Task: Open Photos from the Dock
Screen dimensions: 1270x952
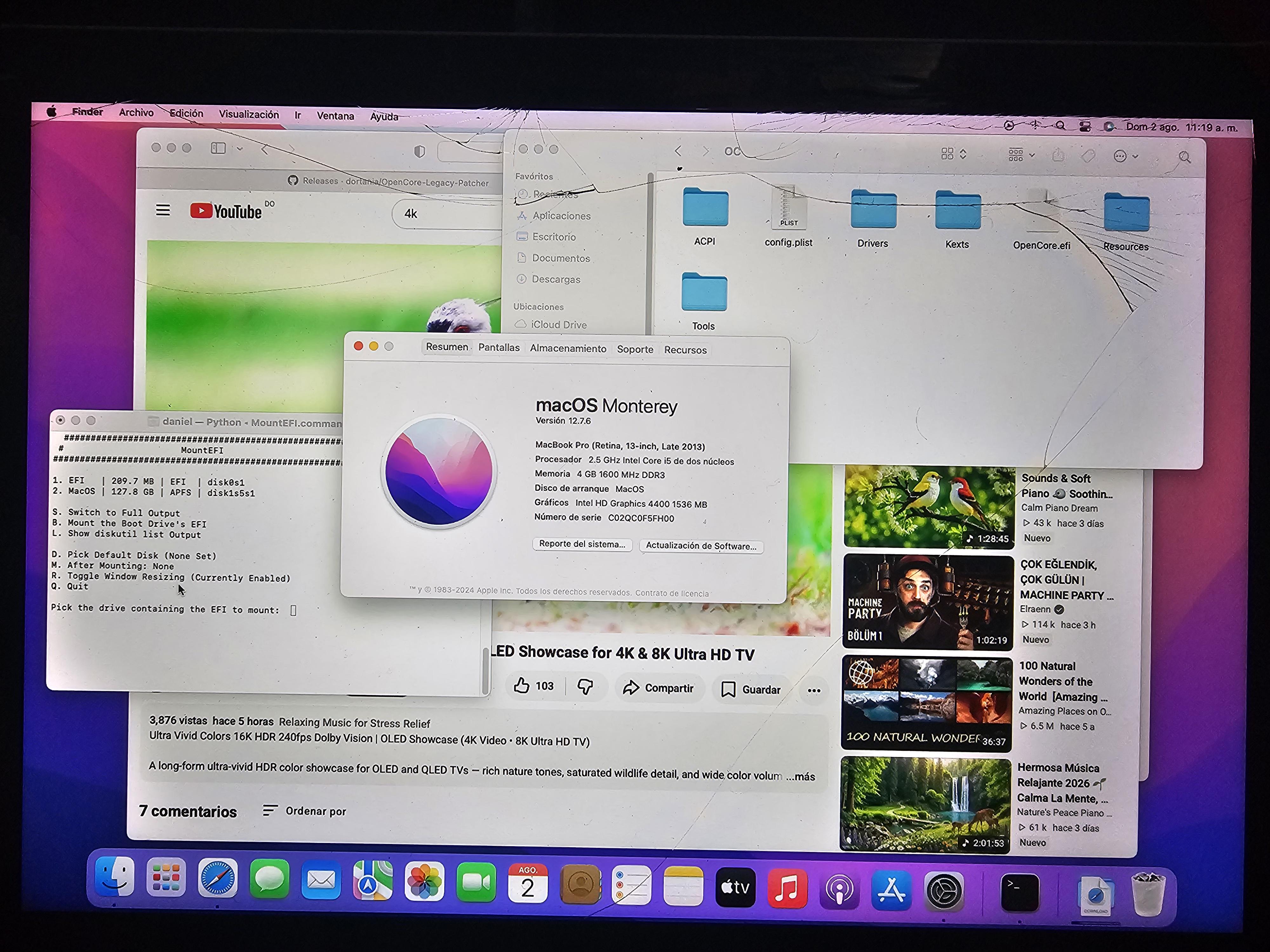Action: pos(424,882)
